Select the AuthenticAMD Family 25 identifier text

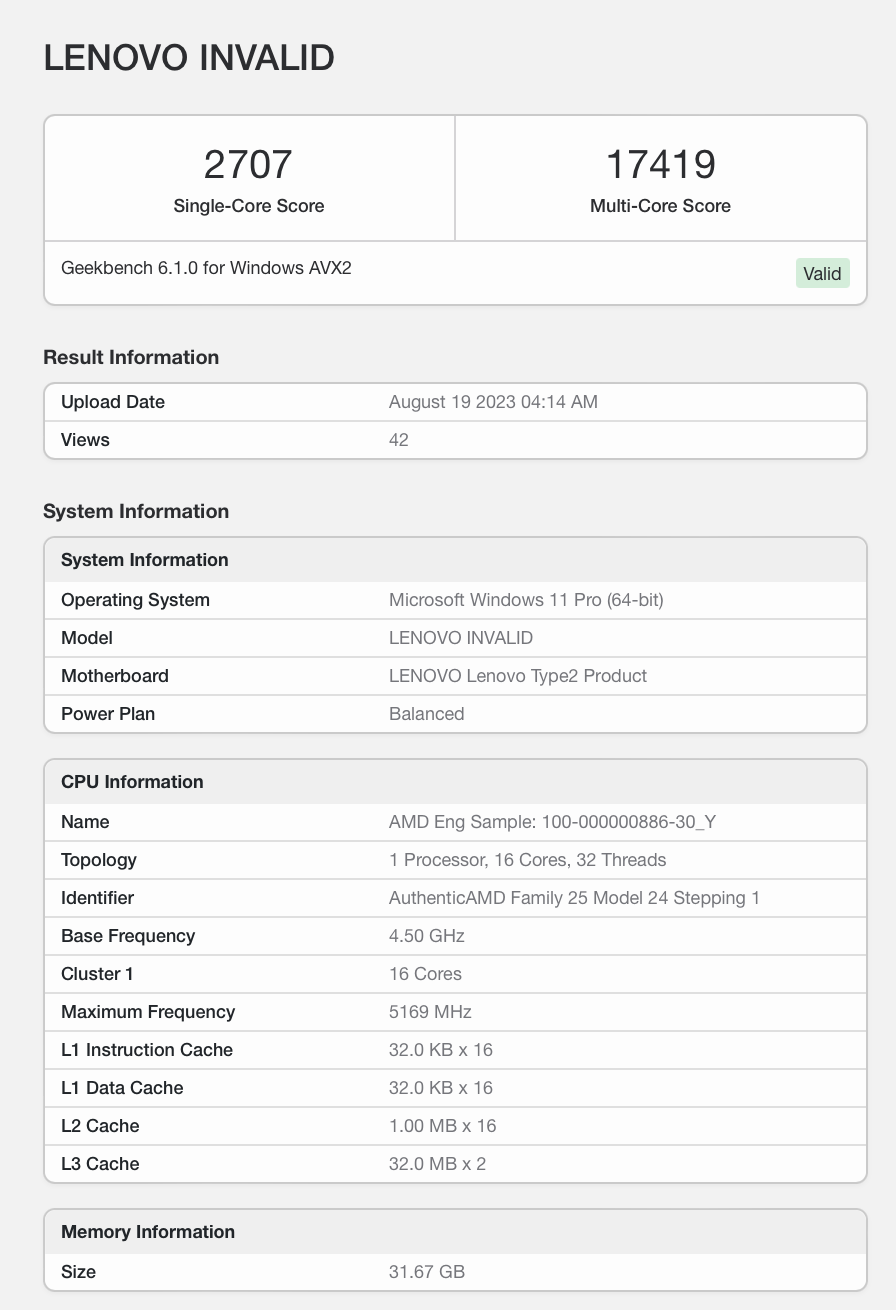pos(574,898)
